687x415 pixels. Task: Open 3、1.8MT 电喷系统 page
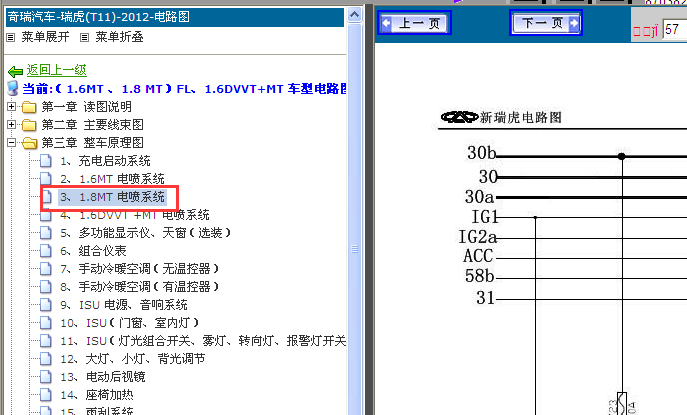pos(112,197)
